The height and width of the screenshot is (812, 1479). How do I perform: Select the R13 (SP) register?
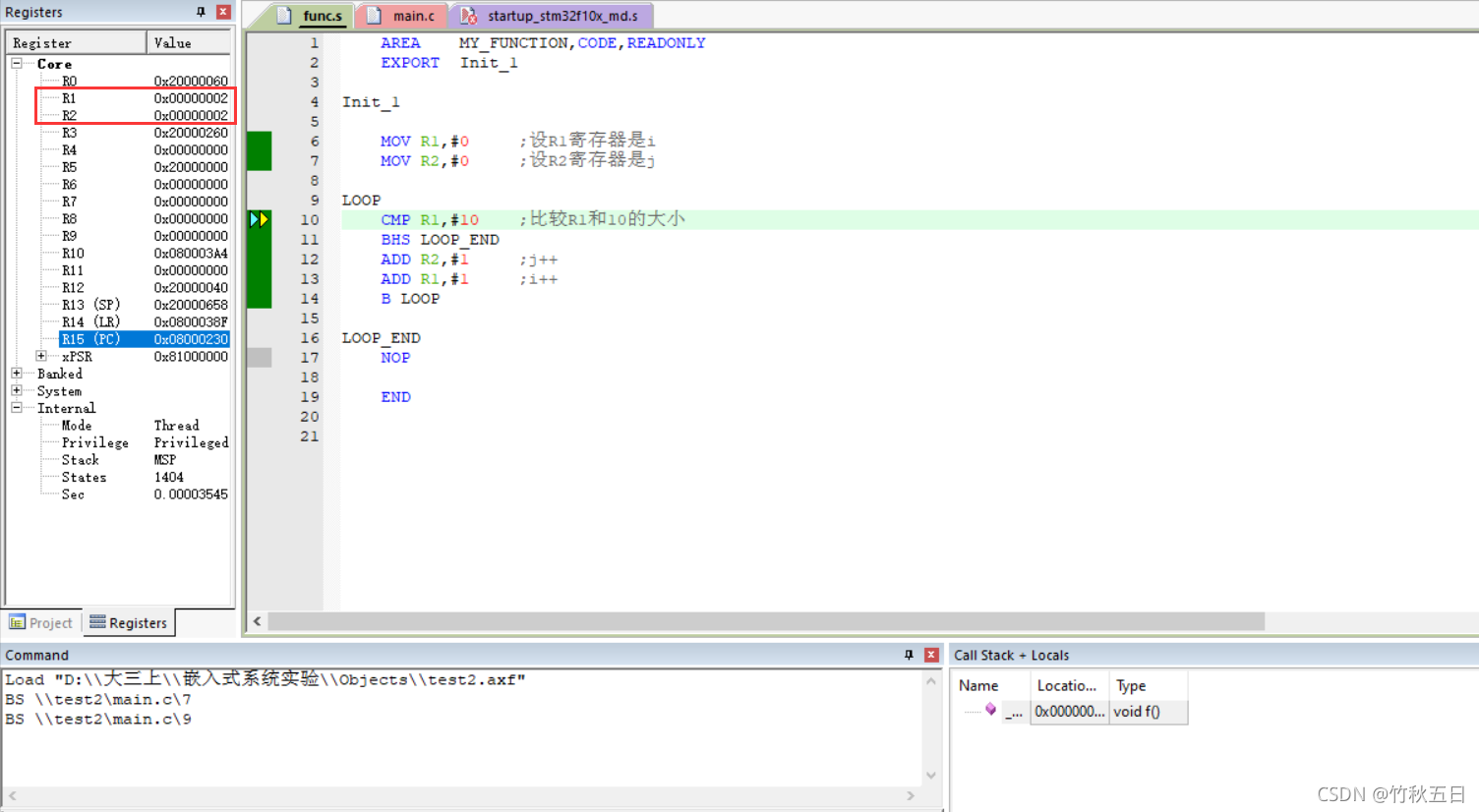point(145,305)
